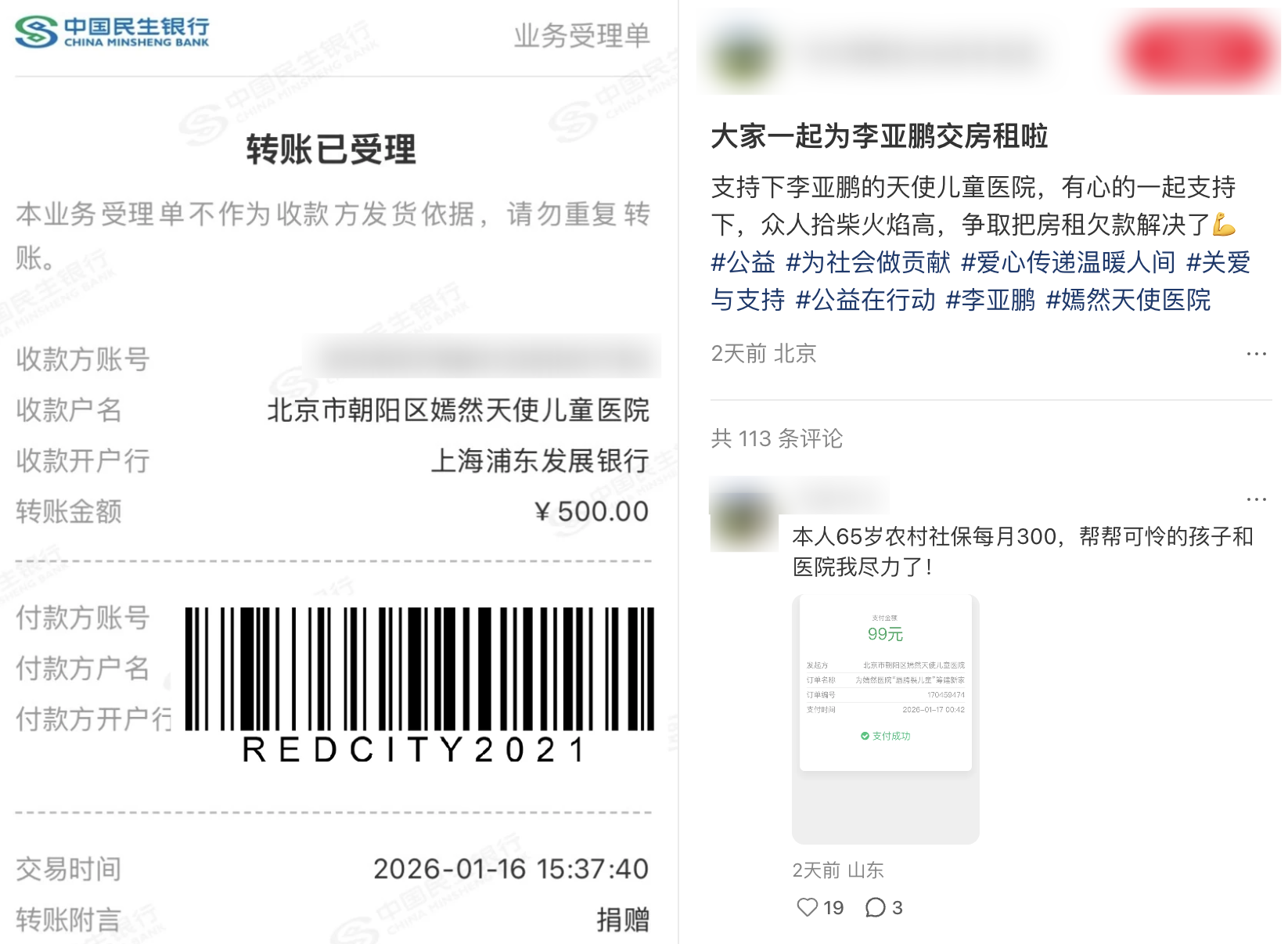The image size is (1288, 944).
Task: Select the ¥500.00 transfer amount
Action: coord(592,512)
